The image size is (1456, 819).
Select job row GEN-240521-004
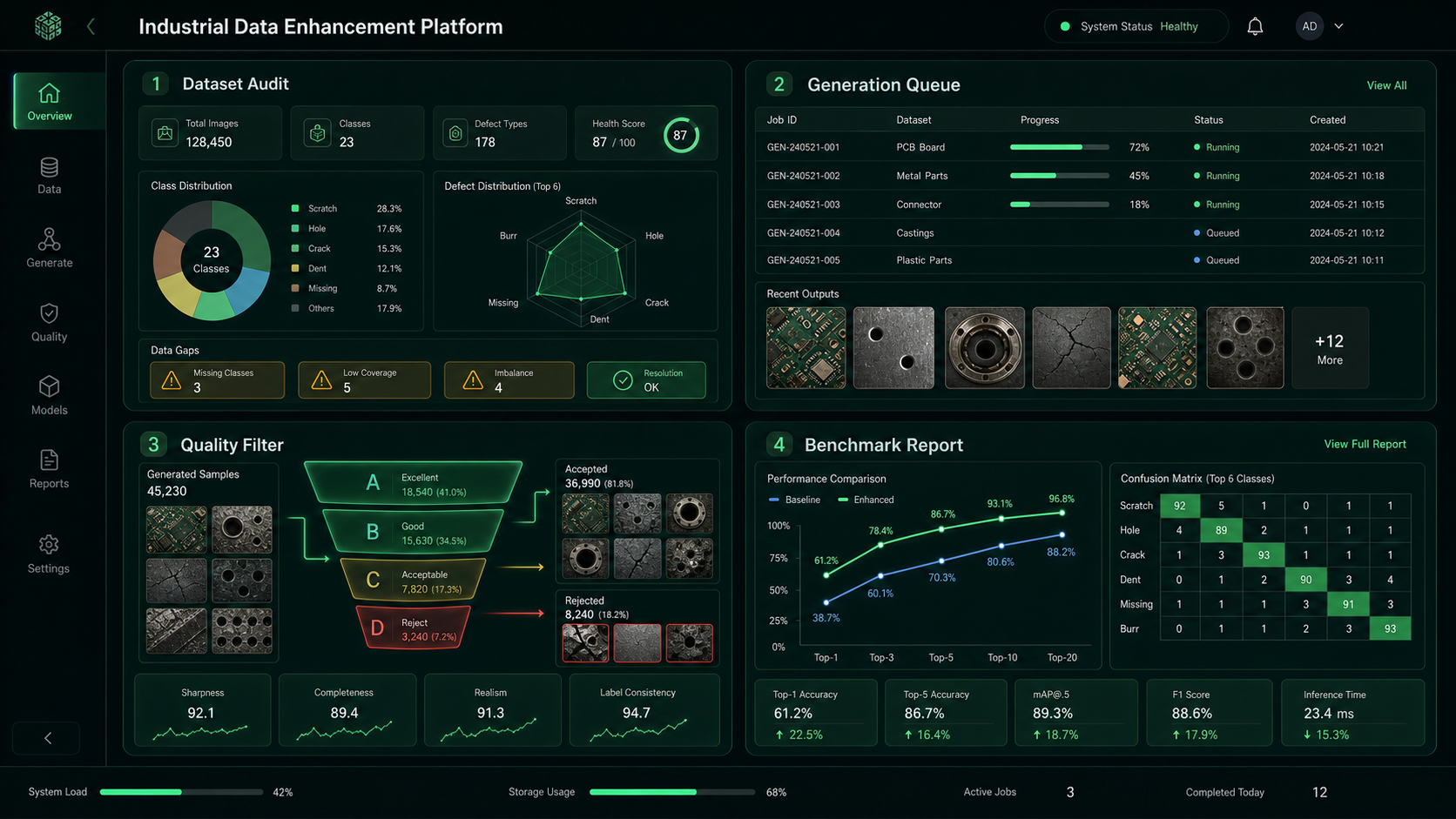click(x=1089, y=232)
